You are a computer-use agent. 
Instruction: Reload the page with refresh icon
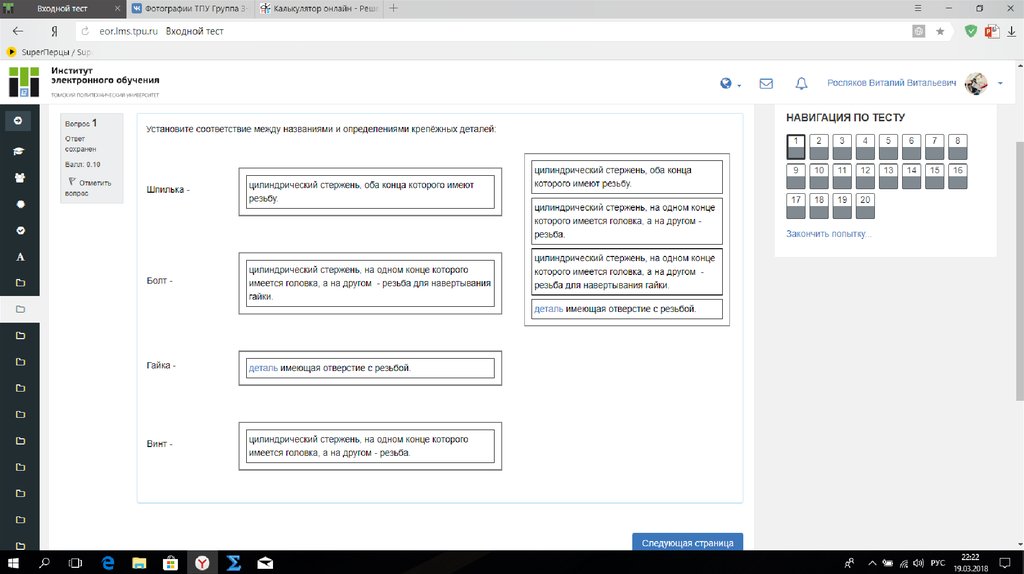[85, 31]
